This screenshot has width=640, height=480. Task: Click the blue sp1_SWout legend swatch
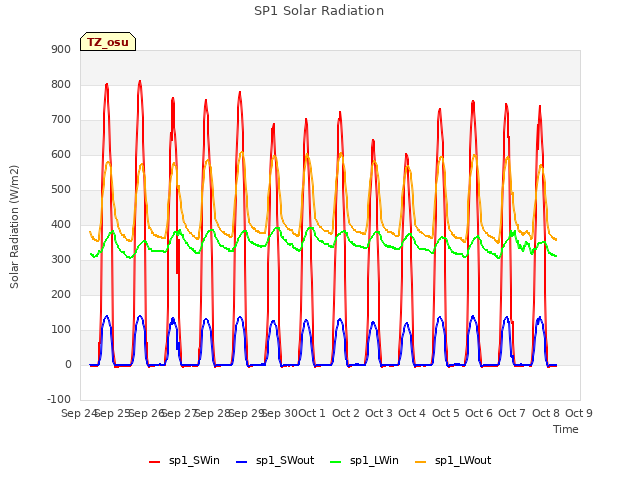tap(242, 462)
